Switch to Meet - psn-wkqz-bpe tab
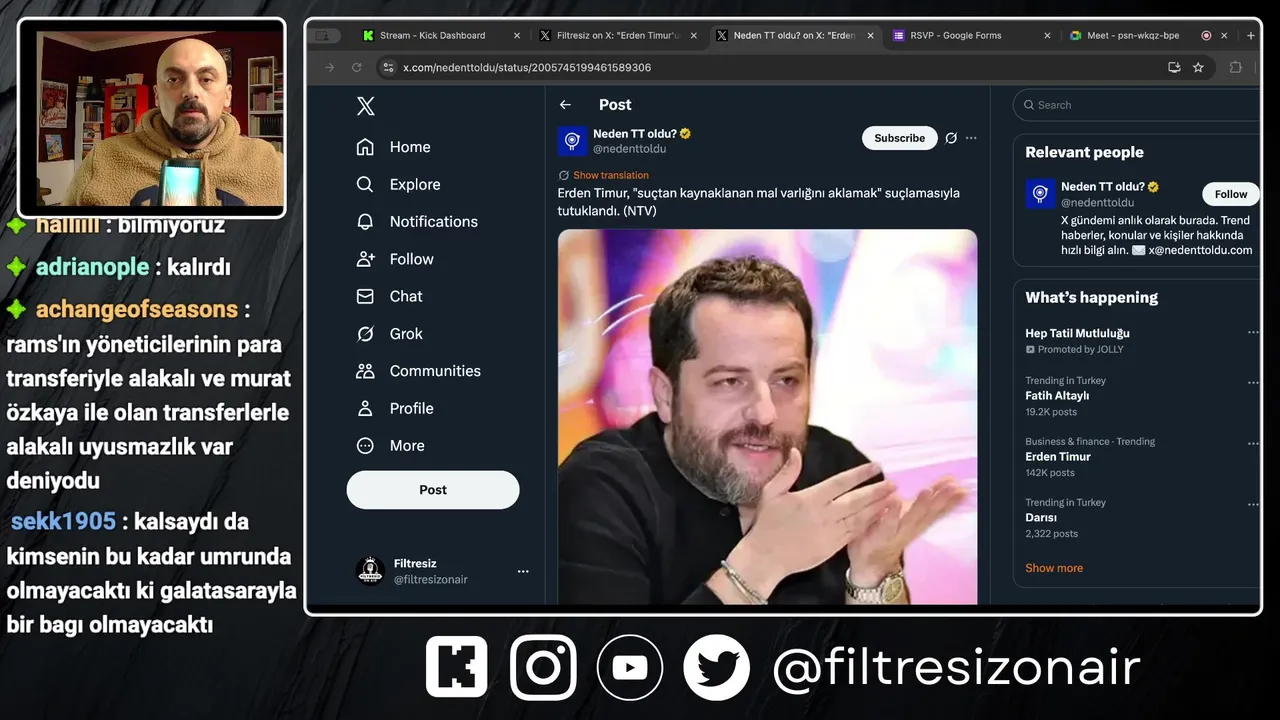This screenshot has height=720, width=1280. pos(1148,35)
